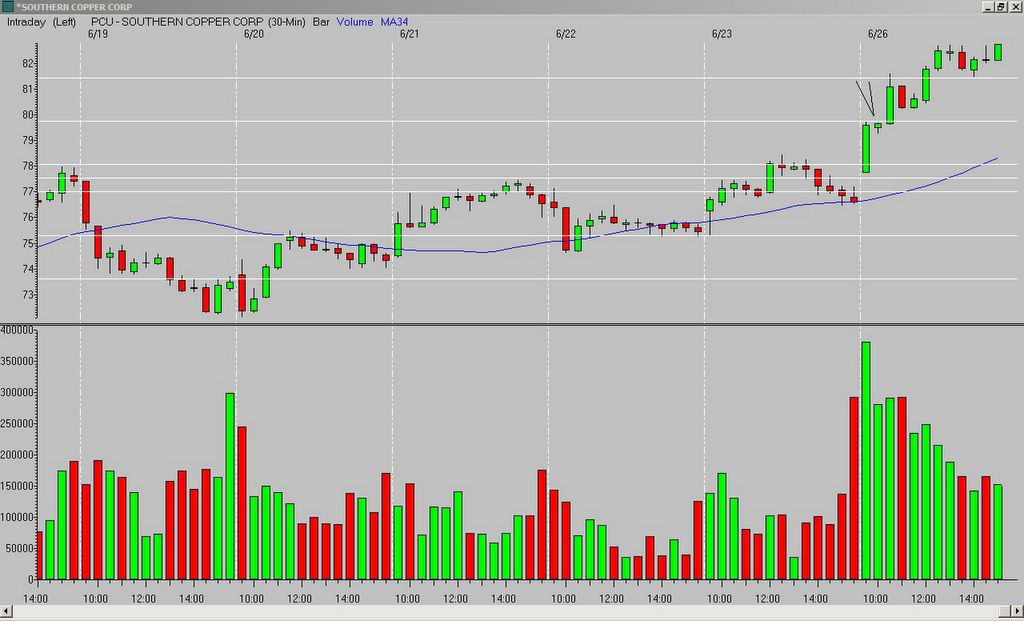Click the 74 price axis label
This screenshot has width=1024, height=621.
tap(27, 269)
